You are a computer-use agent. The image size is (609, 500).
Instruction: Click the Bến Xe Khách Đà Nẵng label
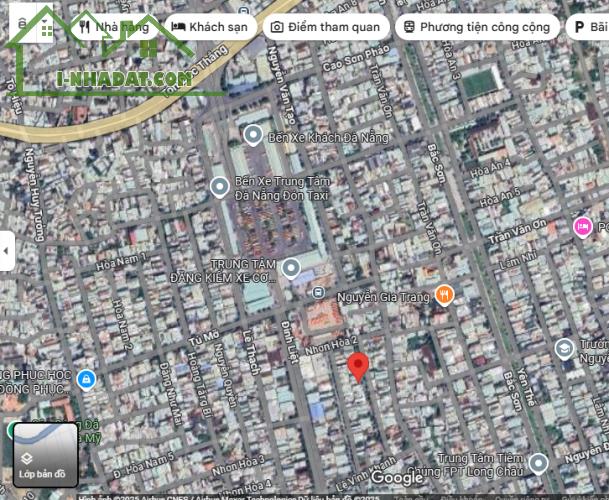[328, 138]
